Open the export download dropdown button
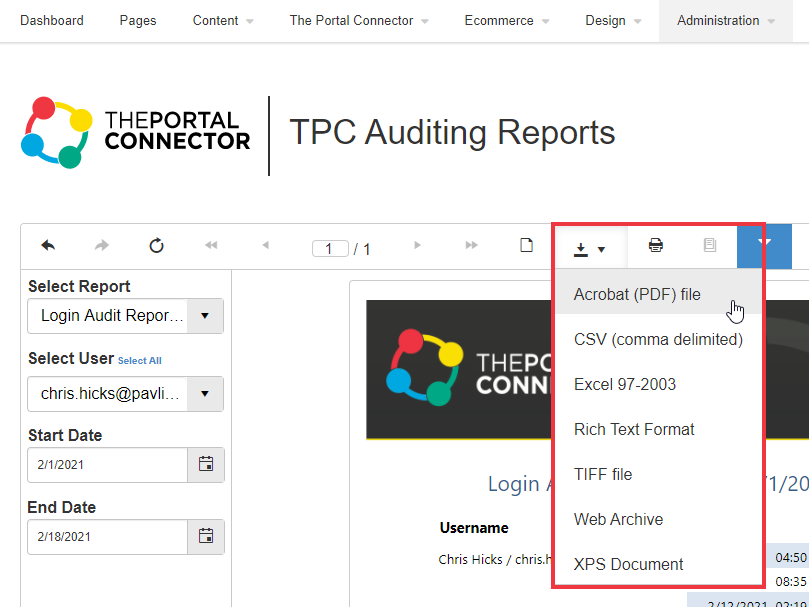Image resolution: width=809 pixels, height=607 pixels. pos(589,247)
